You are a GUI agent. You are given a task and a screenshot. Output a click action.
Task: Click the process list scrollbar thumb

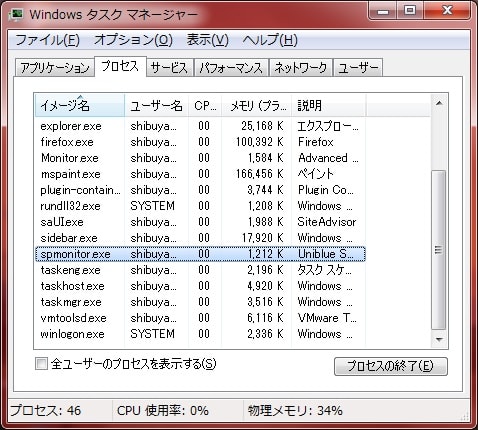coord(439,250)
